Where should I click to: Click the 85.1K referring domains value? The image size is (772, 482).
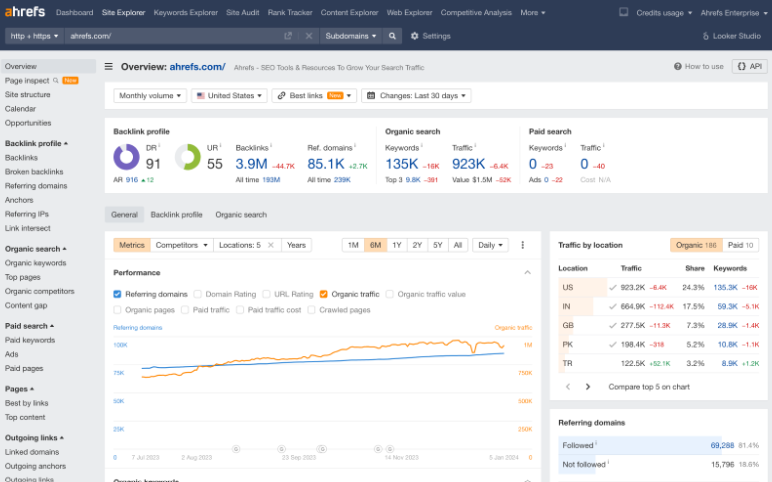[326, 164]
